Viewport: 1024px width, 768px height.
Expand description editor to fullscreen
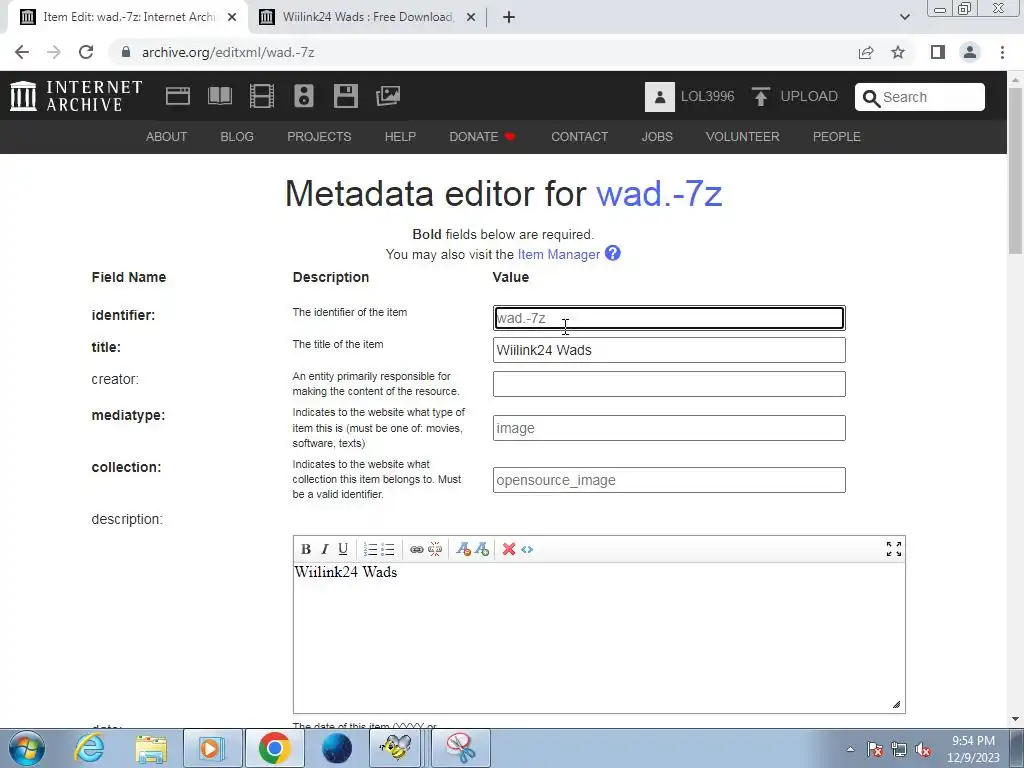tap(893, 549)
